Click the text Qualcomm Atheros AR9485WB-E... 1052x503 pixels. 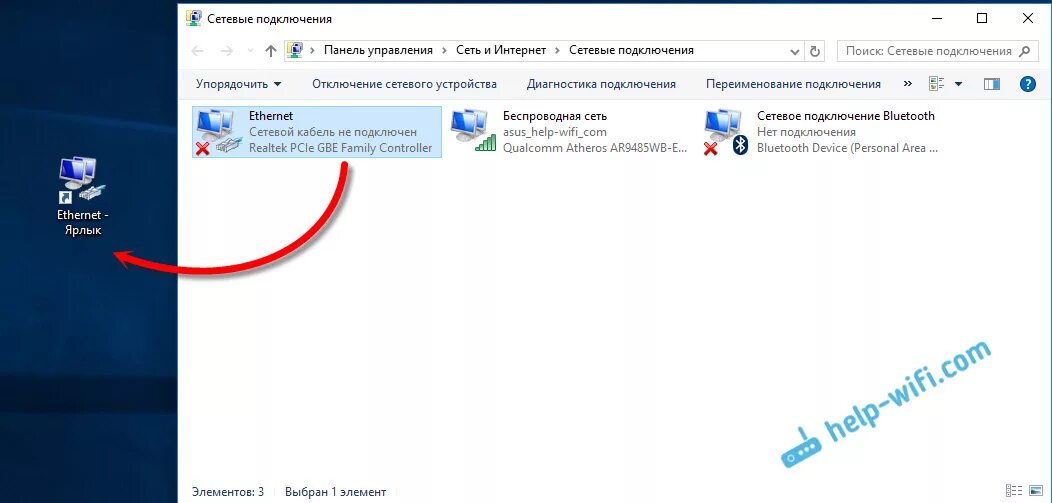[x=595, y=148]
